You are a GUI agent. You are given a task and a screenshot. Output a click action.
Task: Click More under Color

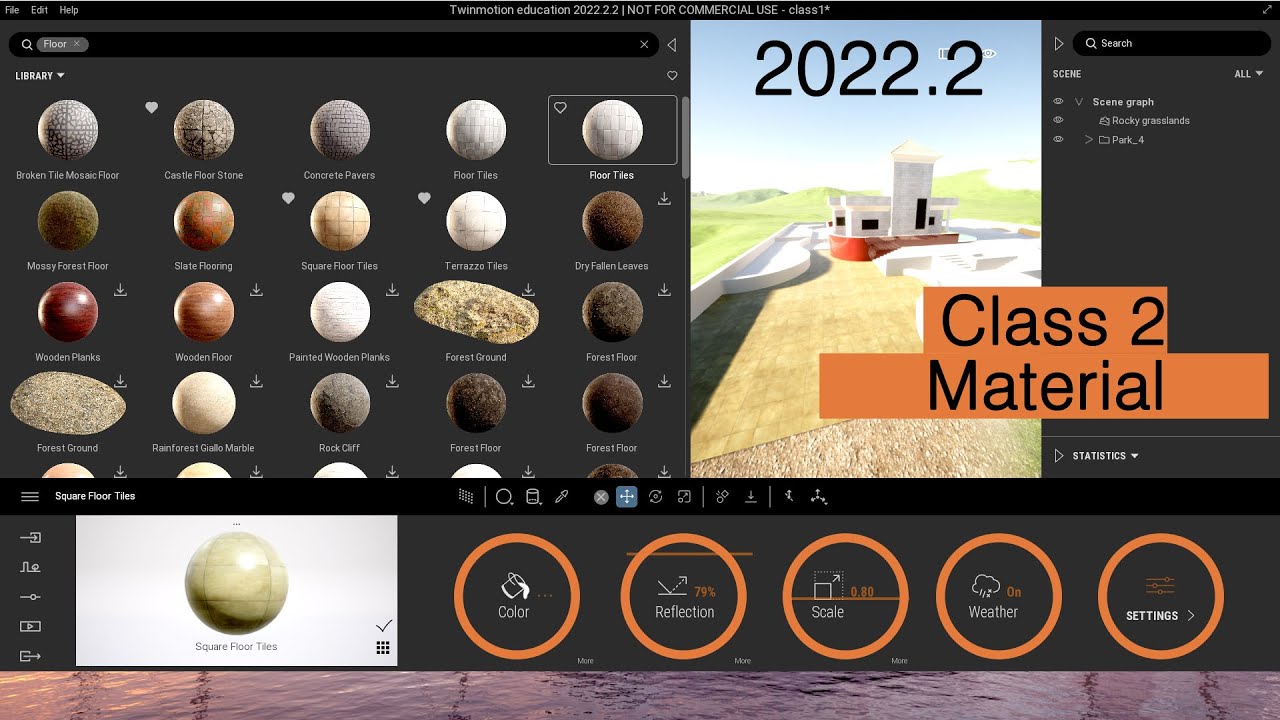tap(585, 661)
